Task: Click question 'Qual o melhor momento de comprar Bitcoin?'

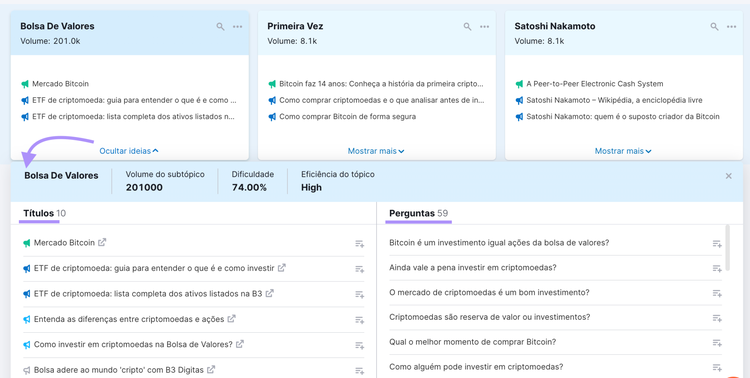Action: [473, 342]
